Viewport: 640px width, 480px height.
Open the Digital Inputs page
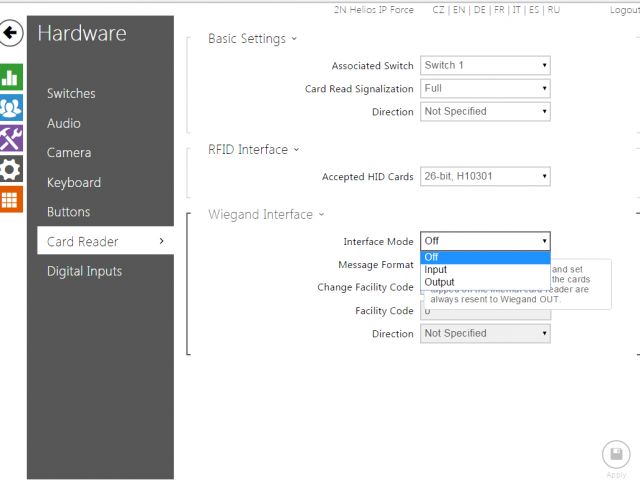(x=84, y=271)
